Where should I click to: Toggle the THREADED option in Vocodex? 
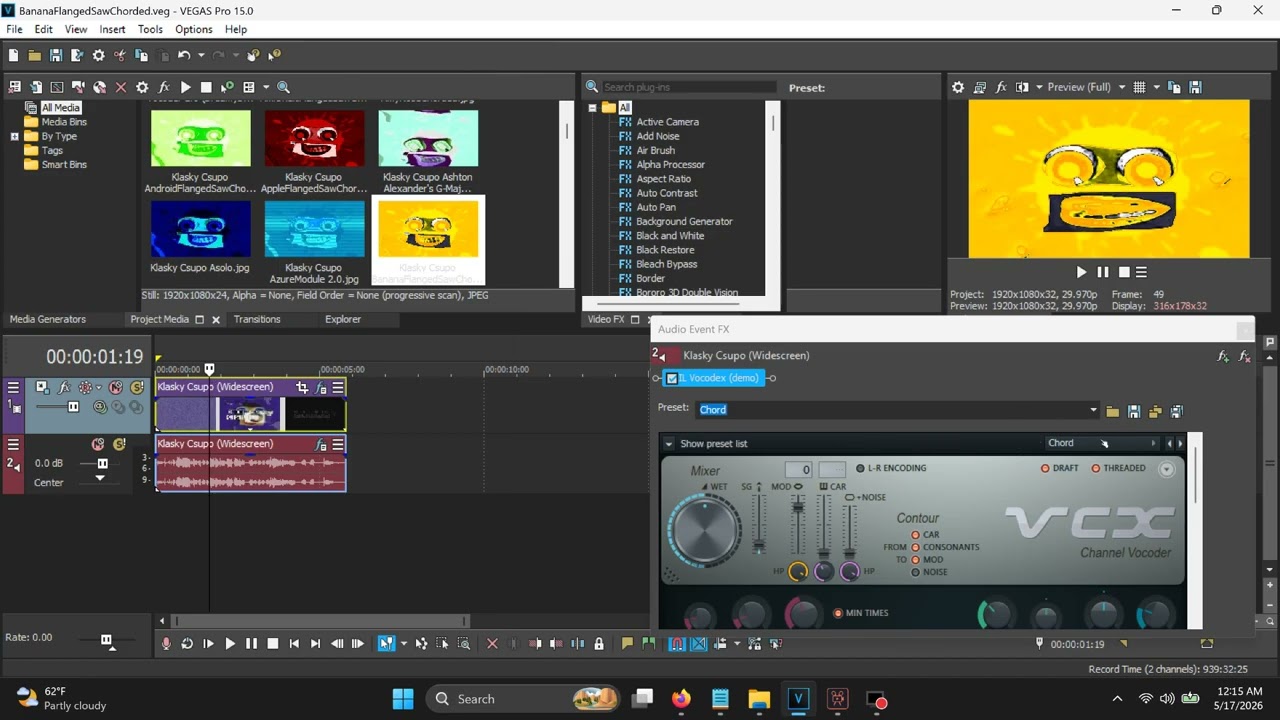[x=1118, y=468]
